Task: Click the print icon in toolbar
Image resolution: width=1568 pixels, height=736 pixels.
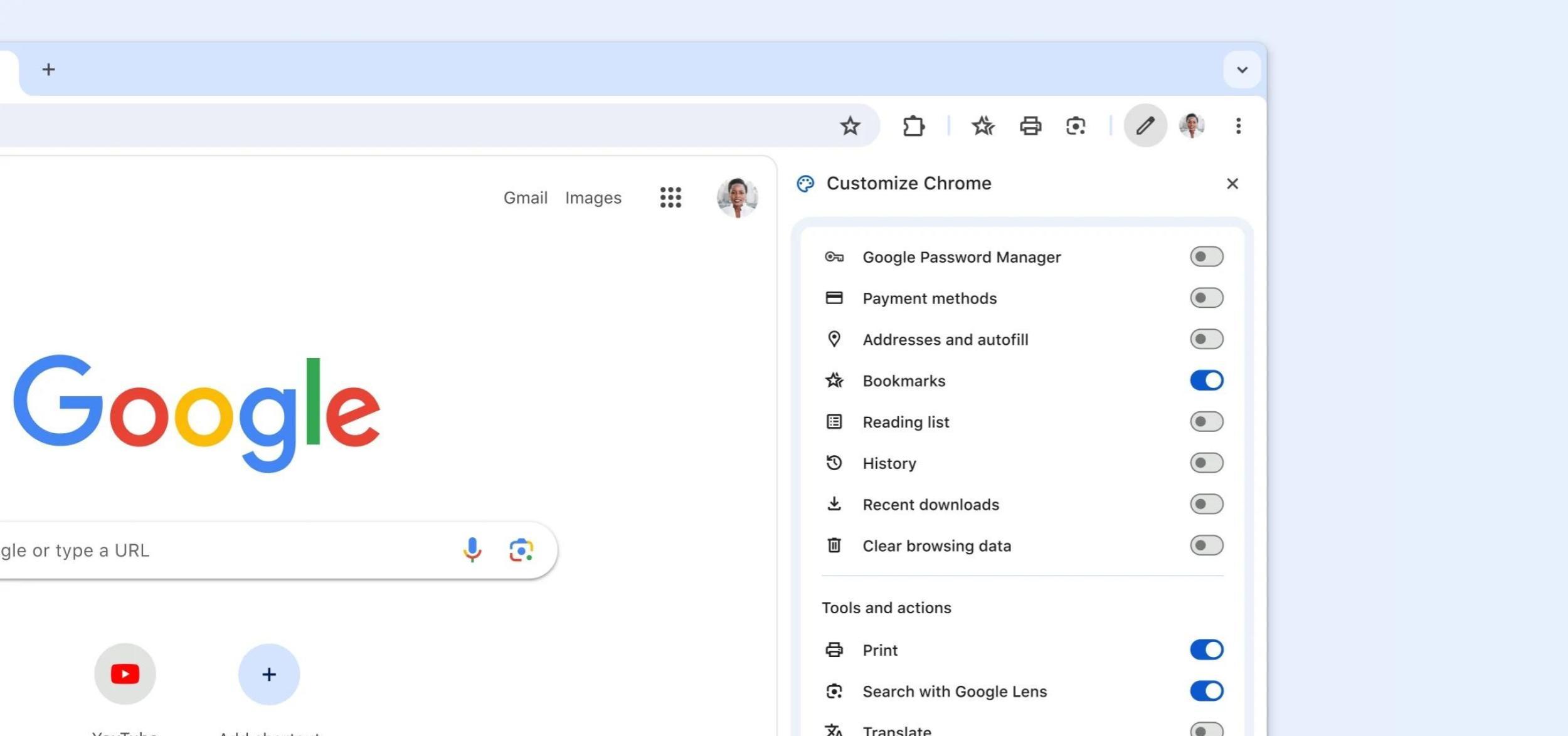Action: click(x=1030, y=125)
